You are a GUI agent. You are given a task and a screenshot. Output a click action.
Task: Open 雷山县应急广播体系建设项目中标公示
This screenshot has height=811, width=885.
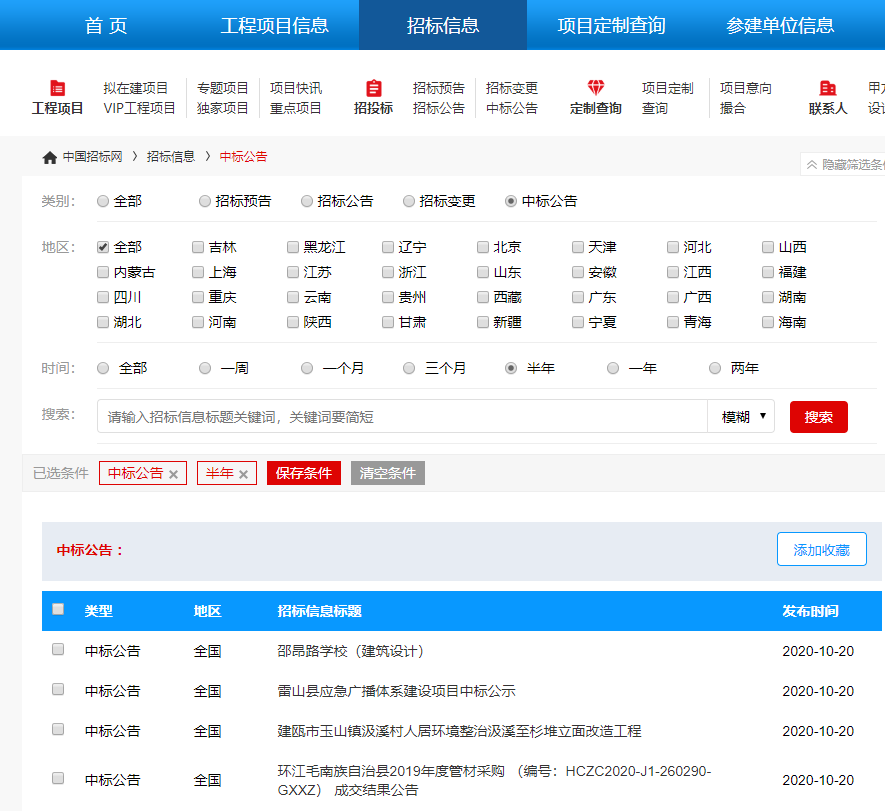point(396,691)
